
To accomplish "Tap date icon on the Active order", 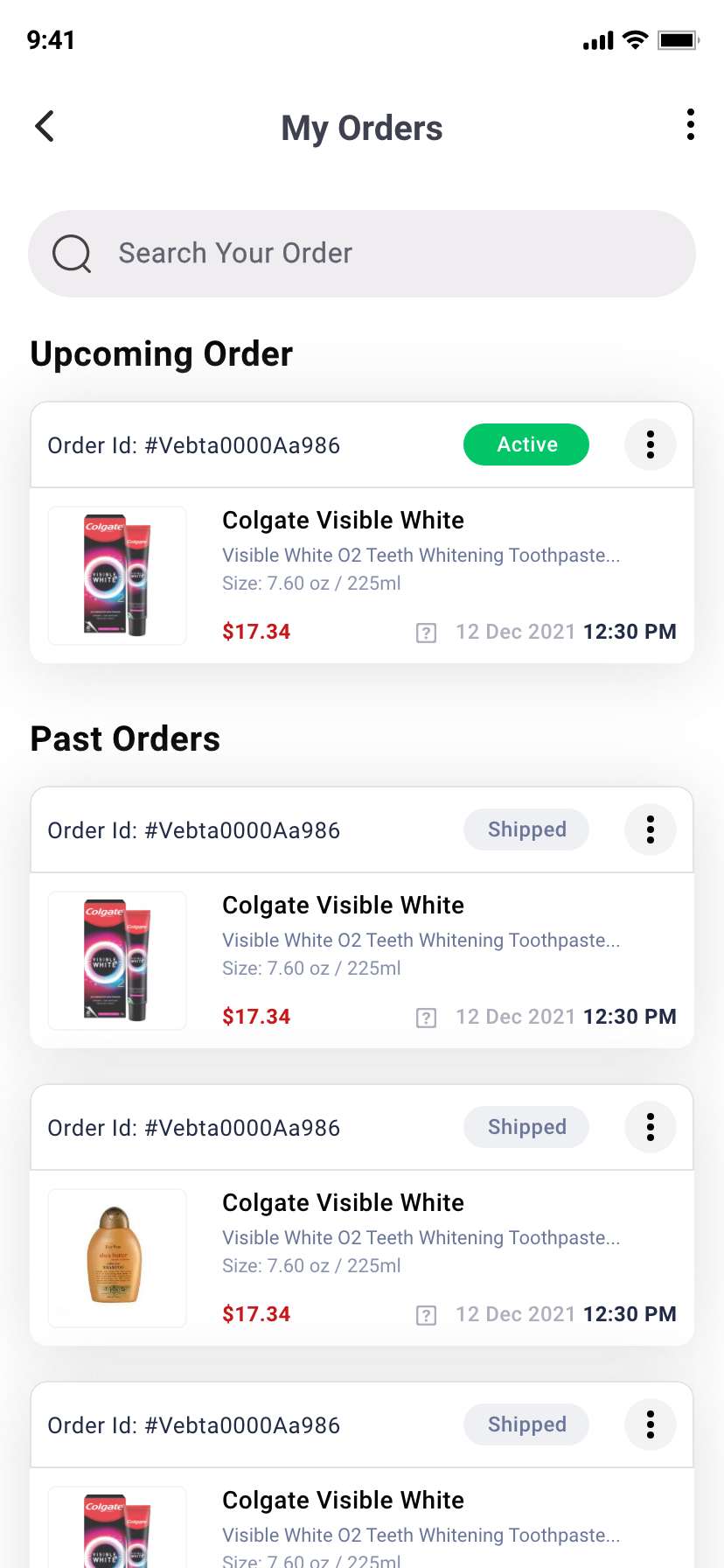I will pyautogui.click(x=426, y=633).
